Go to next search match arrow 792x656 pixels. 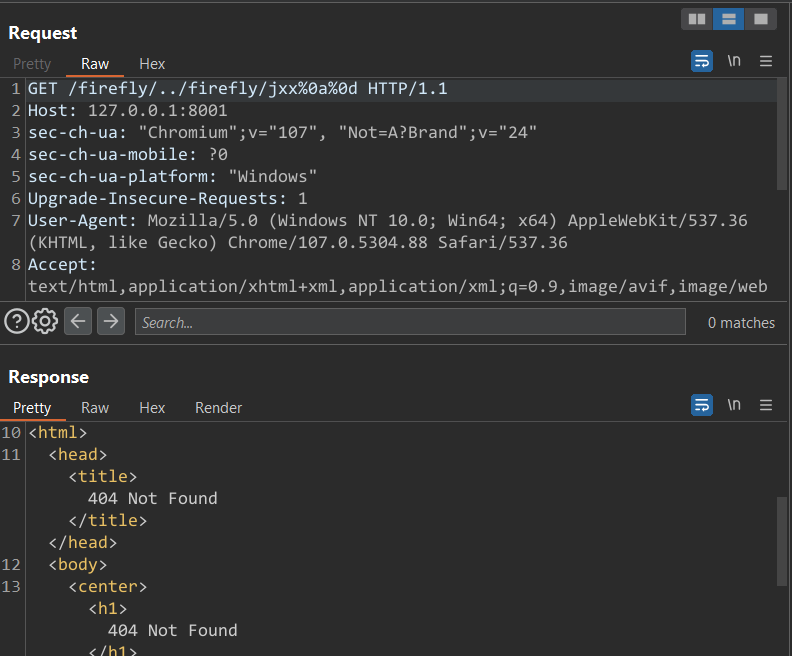tap(111, 321)
